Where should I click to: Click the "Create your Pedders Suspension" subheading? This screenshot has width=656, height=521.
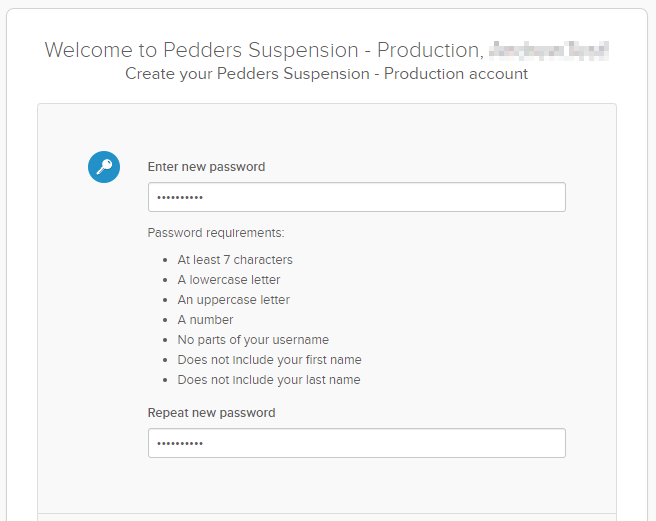coord(327,74)
